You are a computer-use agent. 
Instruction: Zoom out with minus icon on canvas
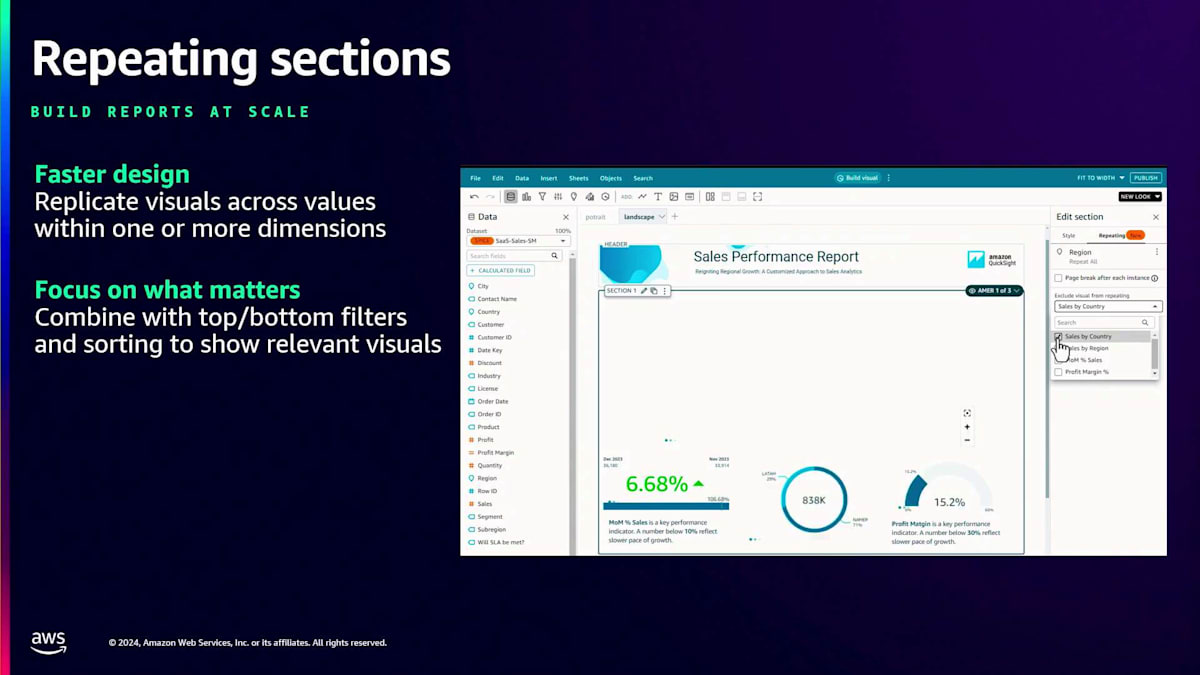click(967, 440)
